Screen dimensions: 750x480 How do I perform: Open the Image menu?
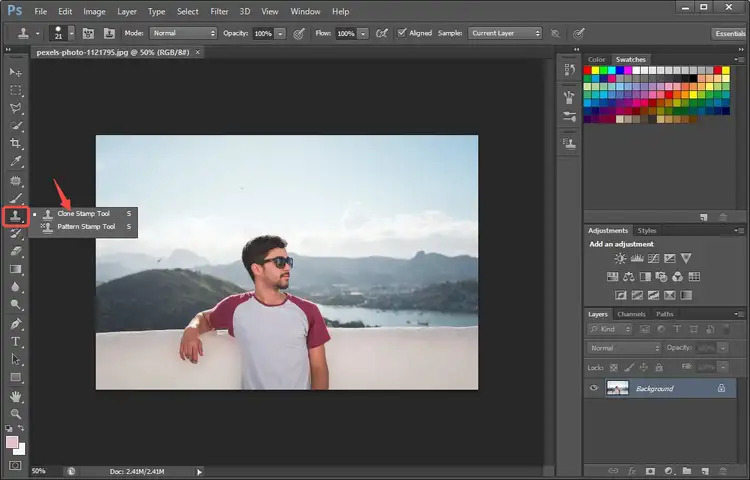tap(94, 11)
